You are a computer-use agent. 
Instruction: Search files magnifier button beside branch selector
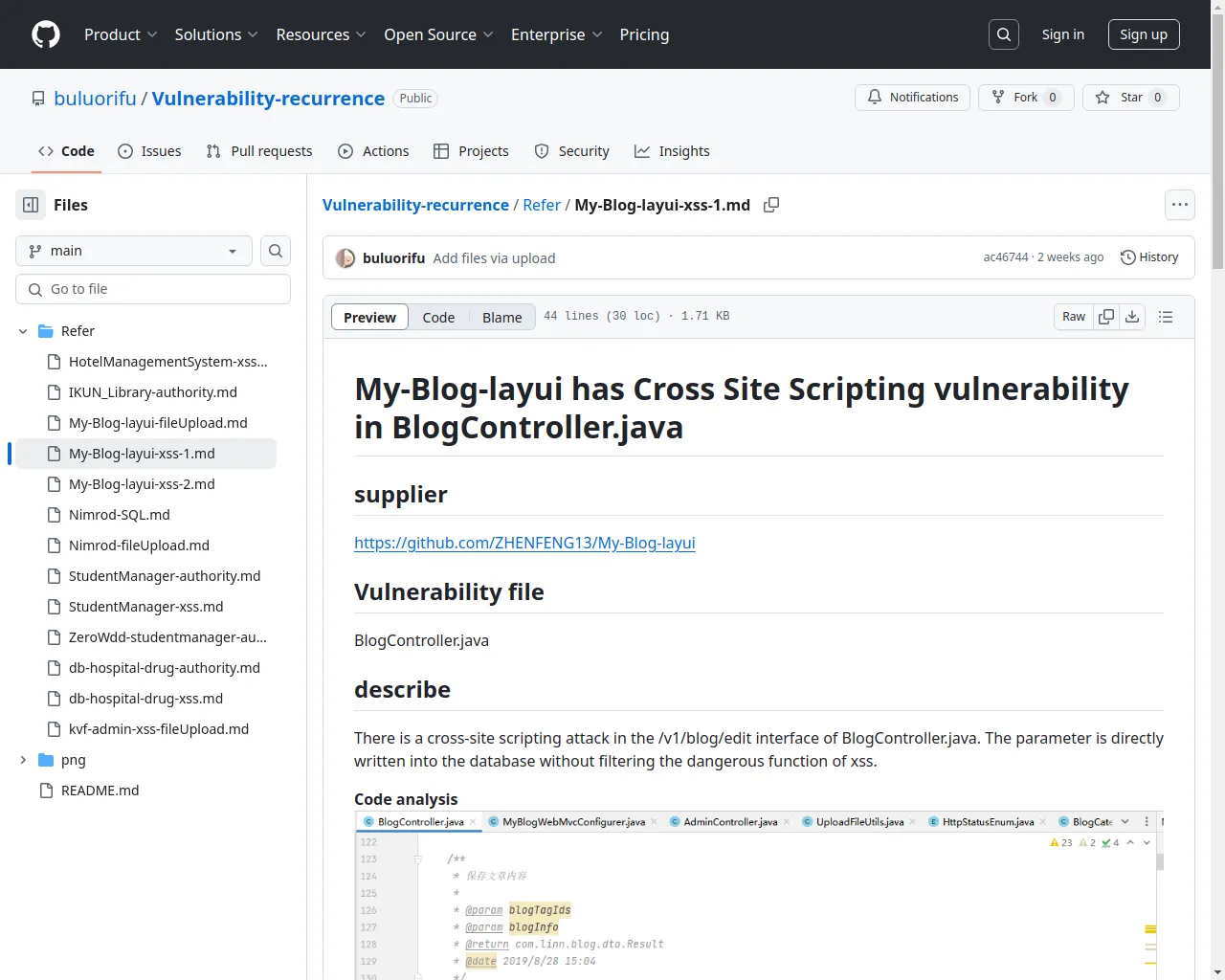pyautogui.click(x=276, y=251)
